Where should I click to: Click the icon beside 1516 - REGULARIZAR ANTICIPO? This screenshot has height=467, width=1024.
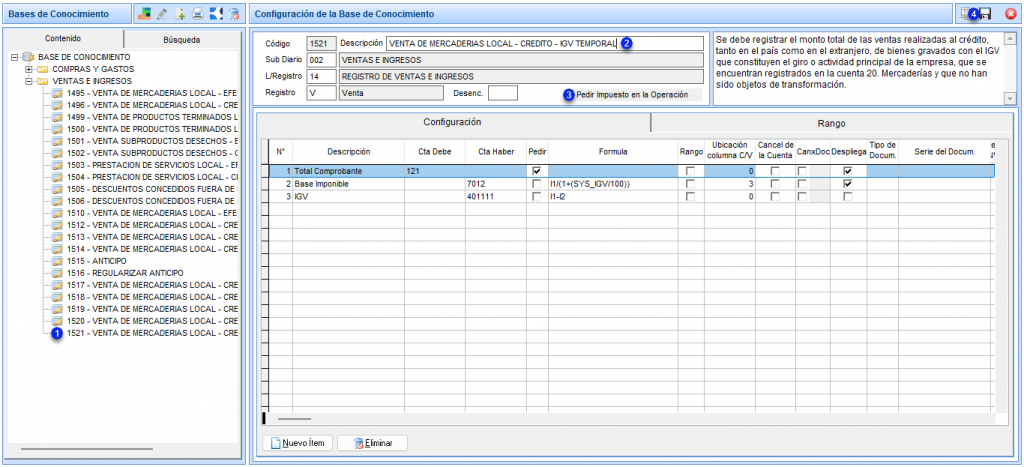(57, 273)
